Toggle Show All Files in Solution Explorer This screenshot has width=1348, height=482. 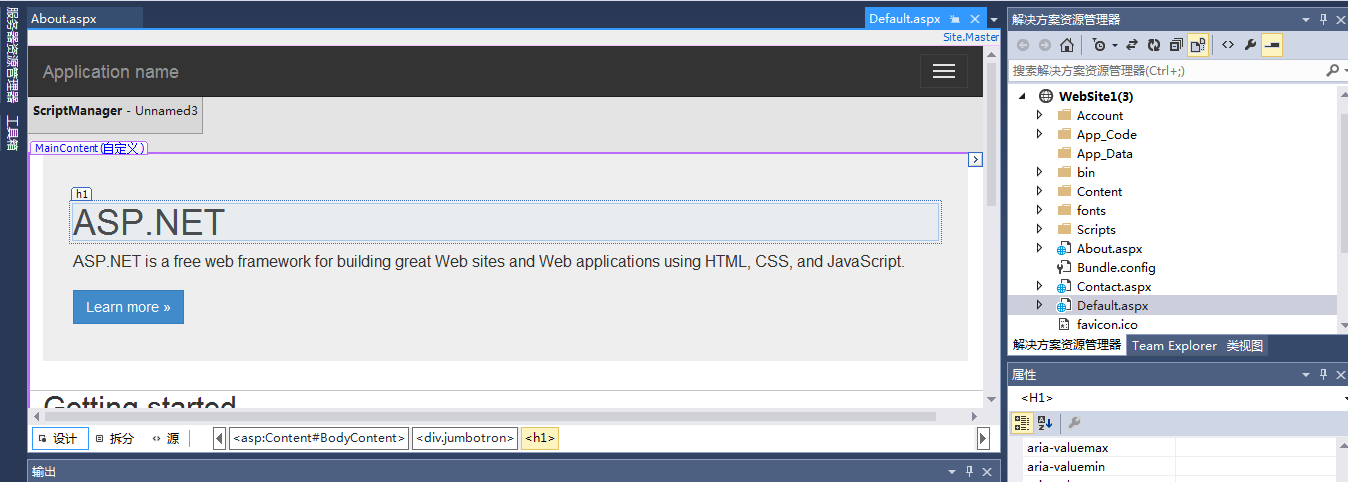pos(1198,45)
